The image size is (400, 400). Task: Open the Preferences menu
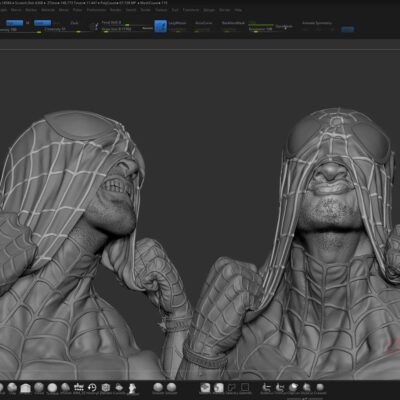point(96,10)
